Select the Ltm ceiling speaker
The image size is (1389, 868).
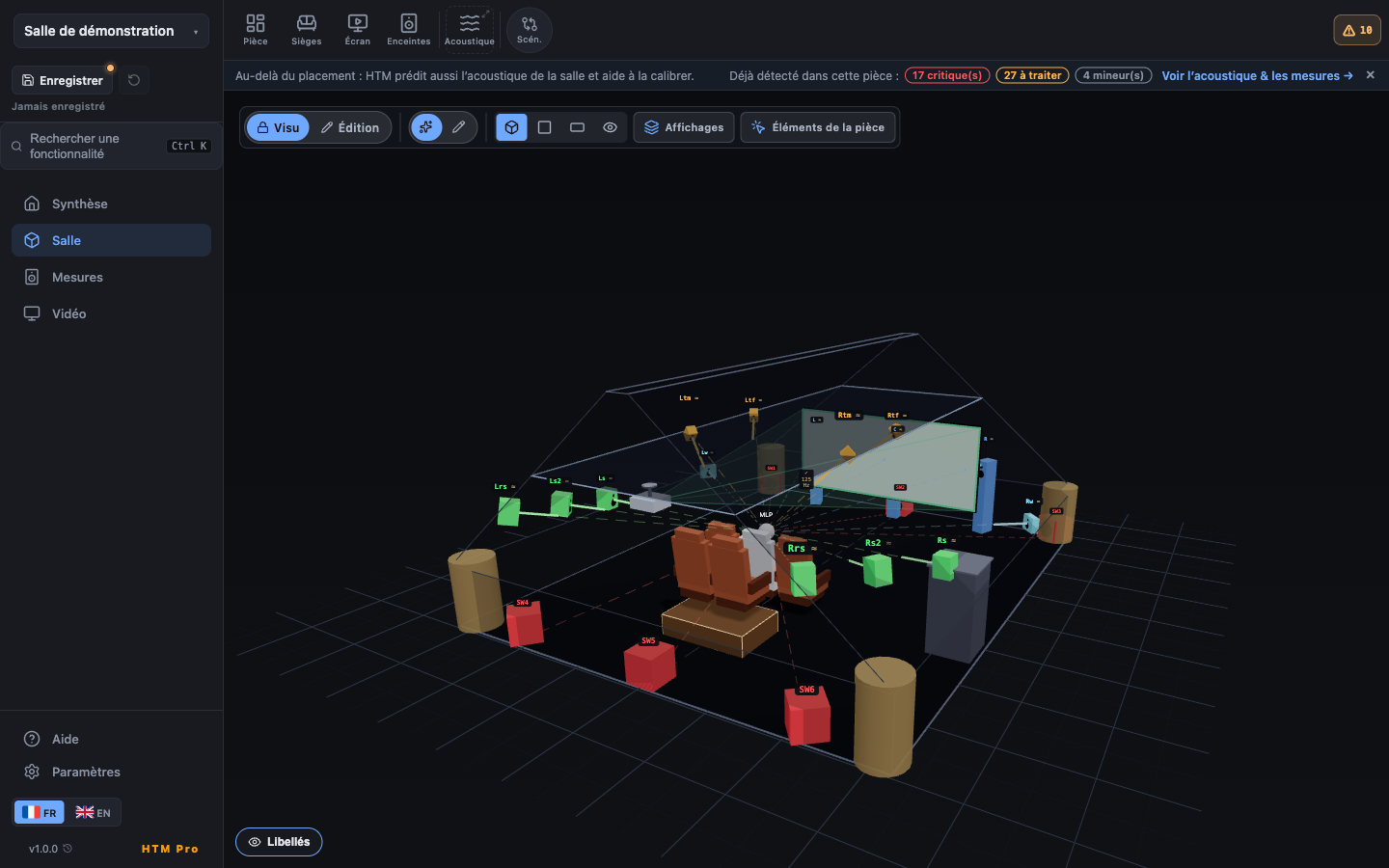point(691,433)
